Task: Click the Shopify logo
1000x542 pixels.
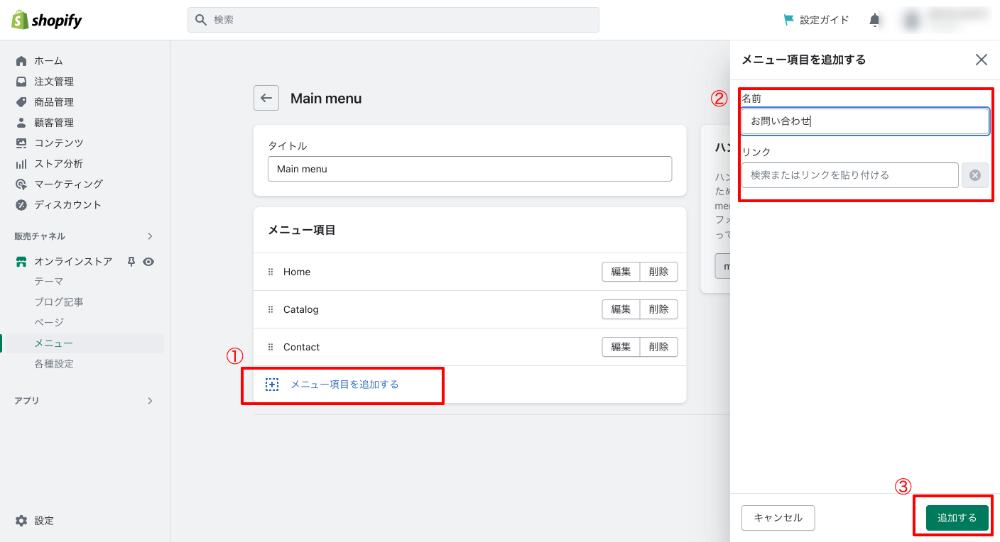Action: [x=47, y=20]
